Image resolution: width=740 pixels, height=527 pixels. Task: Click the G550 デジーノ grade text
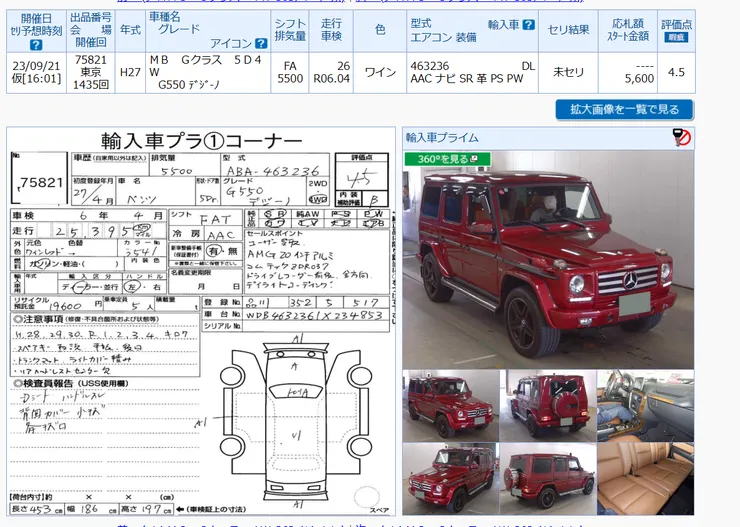[189, 85]
